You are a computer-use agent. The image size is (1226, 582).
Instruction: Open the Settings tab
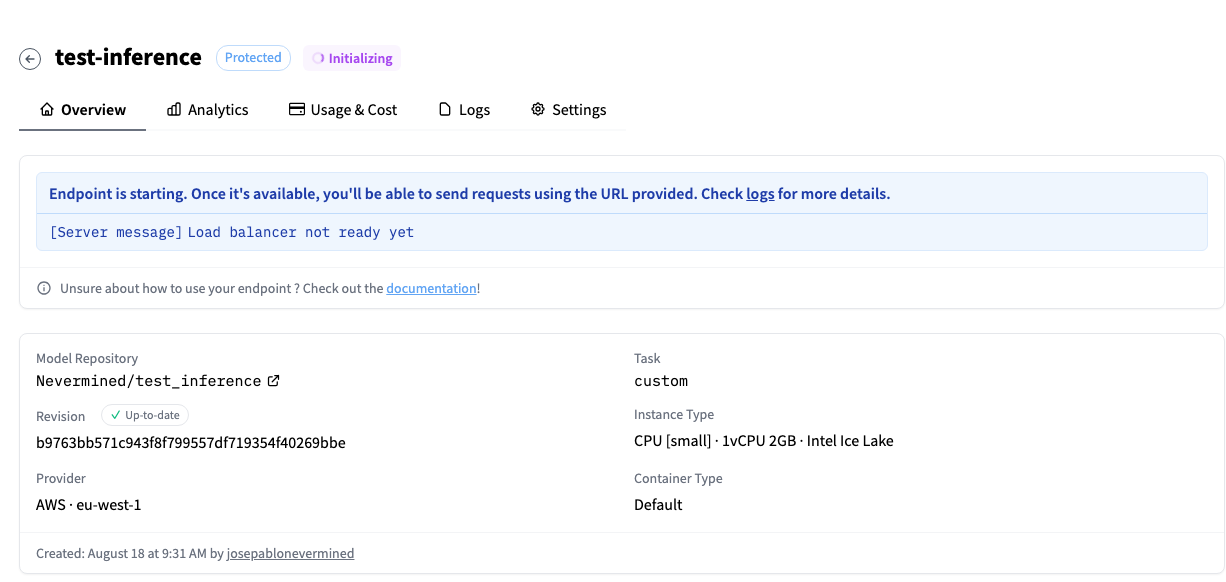[568, 110]
